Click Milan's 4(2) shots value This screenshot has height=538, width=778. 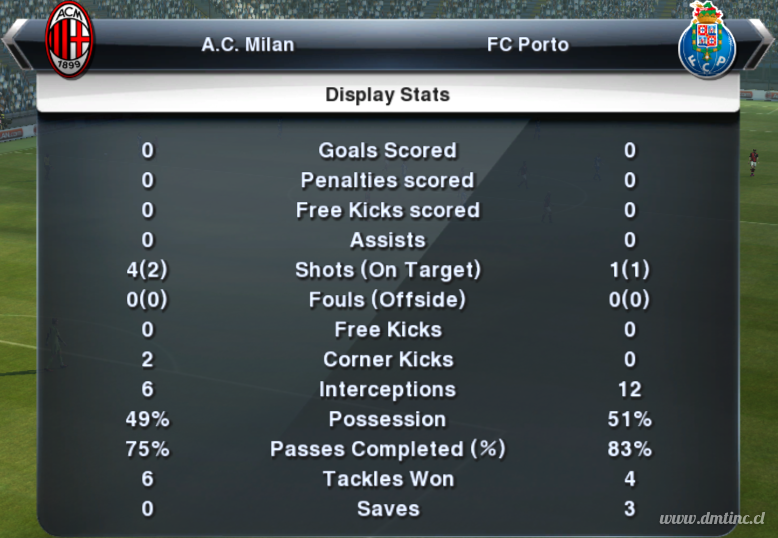147,270
